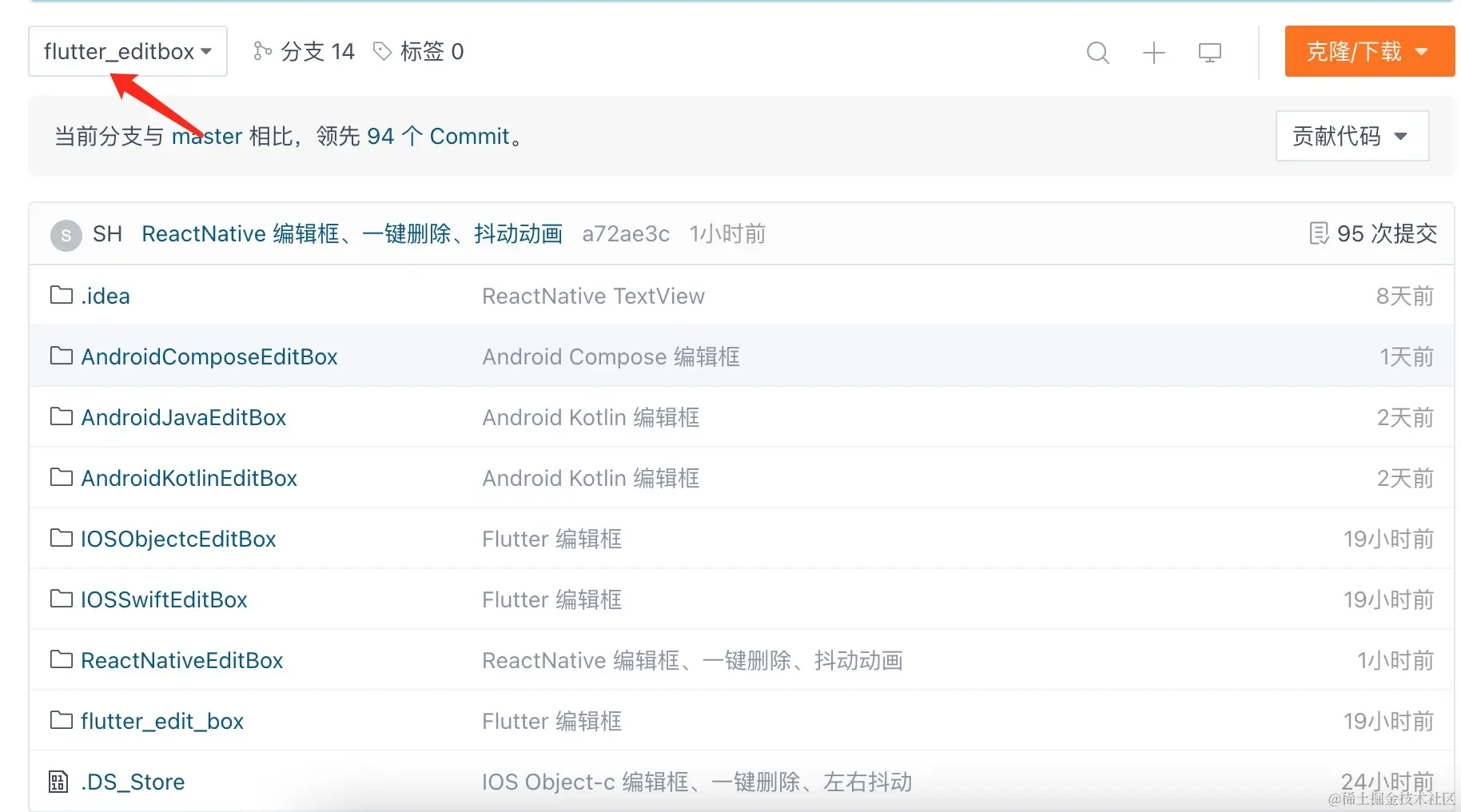This screenshot has height=812, width=1461.
Task: Open the ReactNativeEditBox folder
Action: [182, 660]
